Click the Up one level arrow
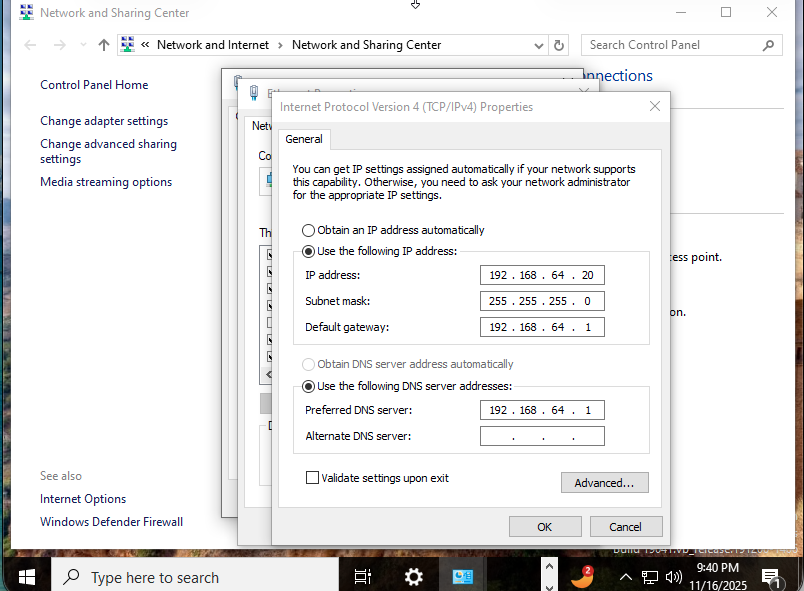The height and width of the screenshot is (591, 804). [103, 44]
